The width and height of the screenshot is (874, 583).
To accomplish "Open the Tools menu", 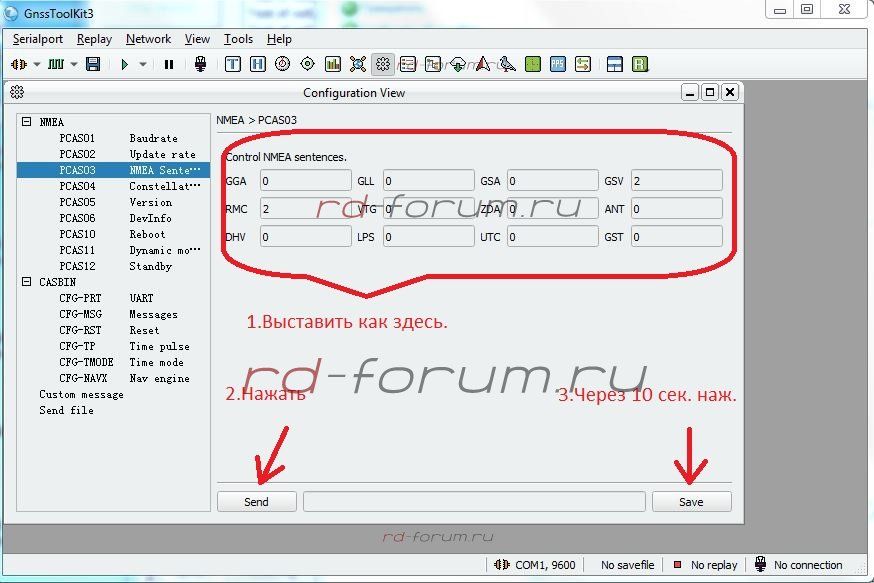I will 238,39.
